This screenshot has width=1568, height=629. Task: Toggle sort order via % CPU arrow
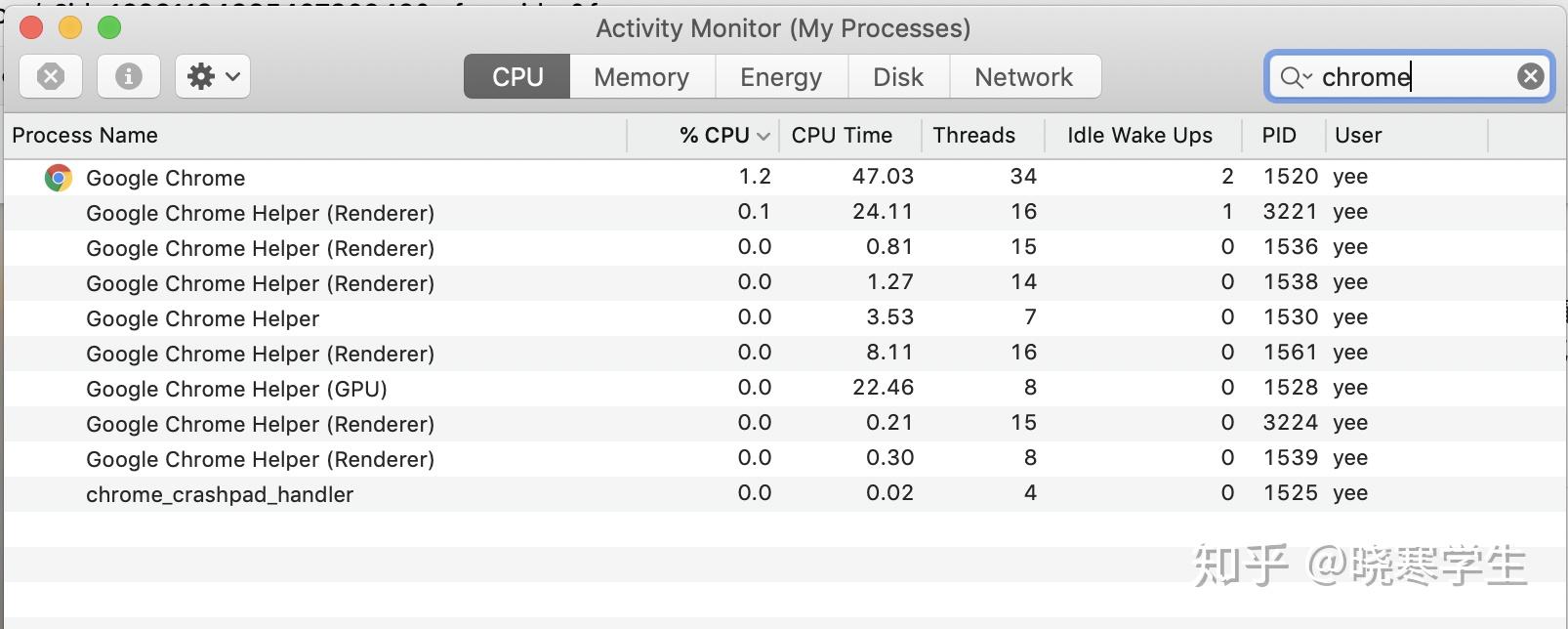[x=763, y=136]
